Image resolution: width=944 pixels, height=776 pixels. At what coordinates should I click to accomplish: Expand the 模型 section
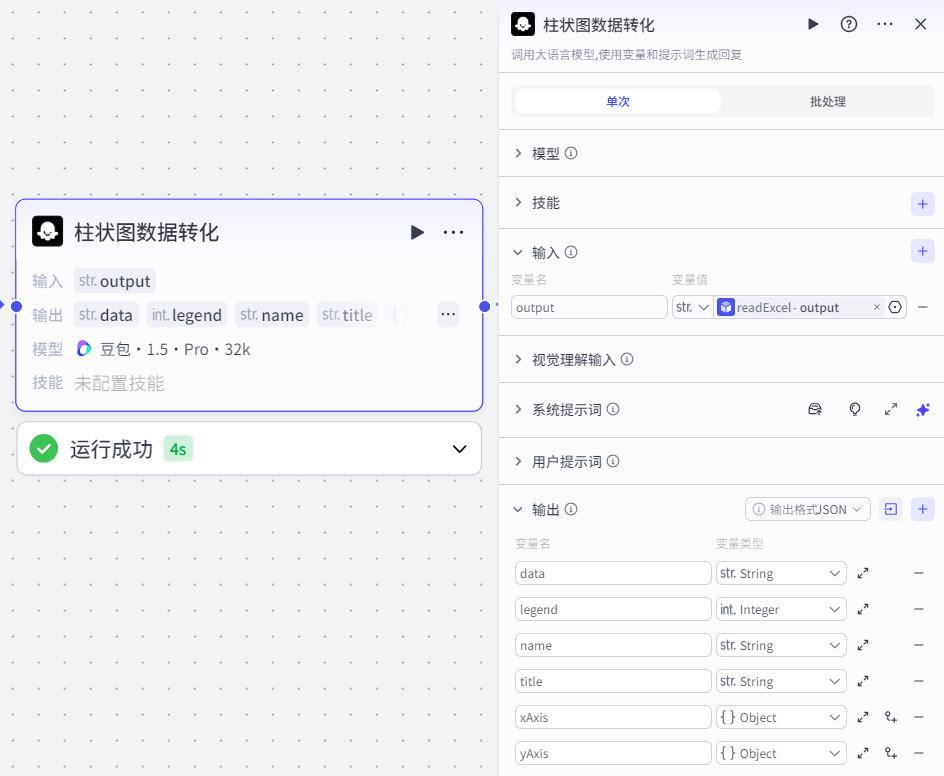pos(545,153)
